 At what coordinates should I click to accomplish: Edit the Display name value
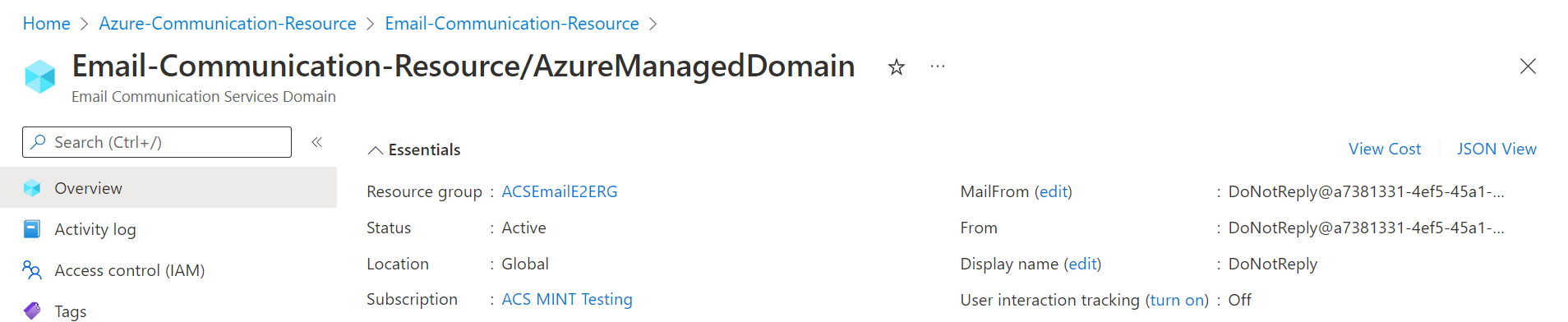click(x=1082, y=264)
